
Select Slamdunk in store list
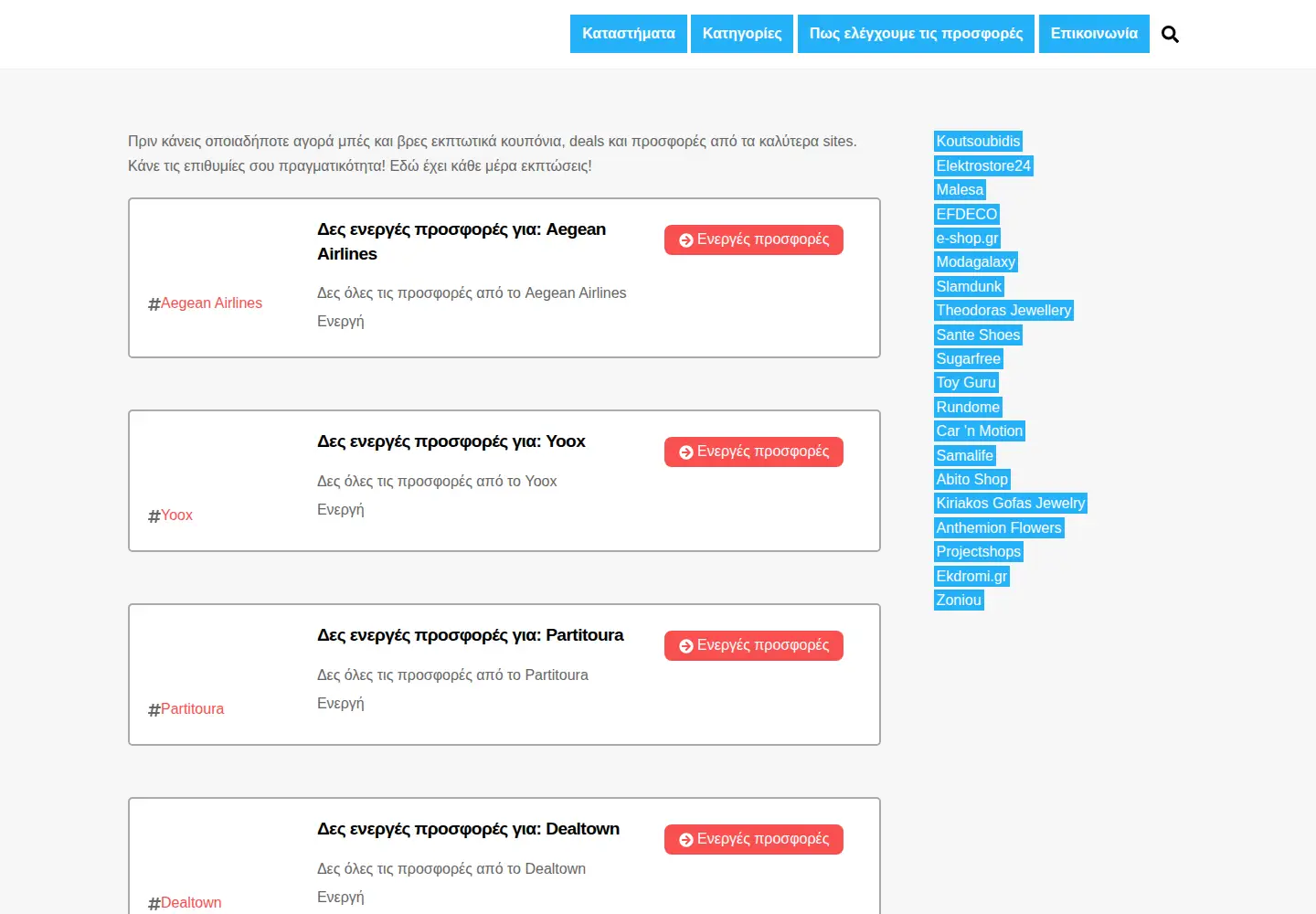pyautogui.click(x=969, y=286)
